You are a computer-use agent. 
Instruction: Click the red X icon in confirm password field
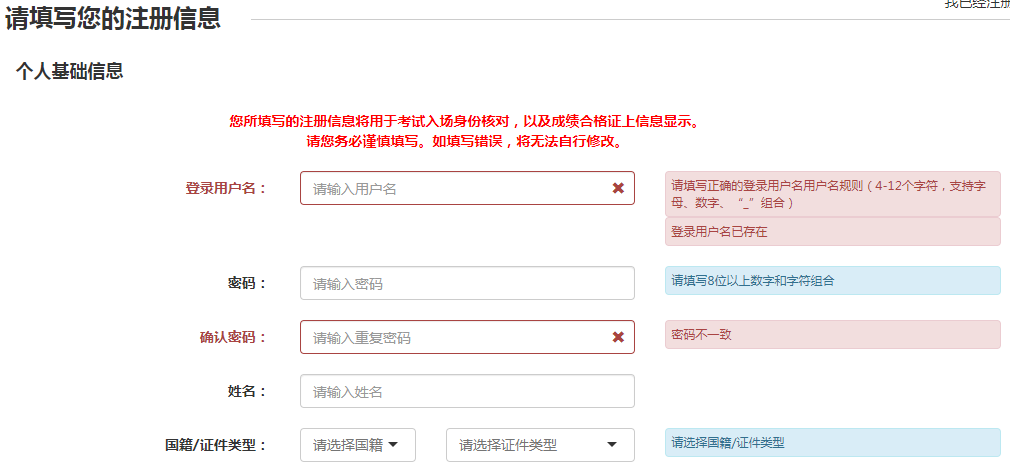pyautogui.click(x=618, y=337)
